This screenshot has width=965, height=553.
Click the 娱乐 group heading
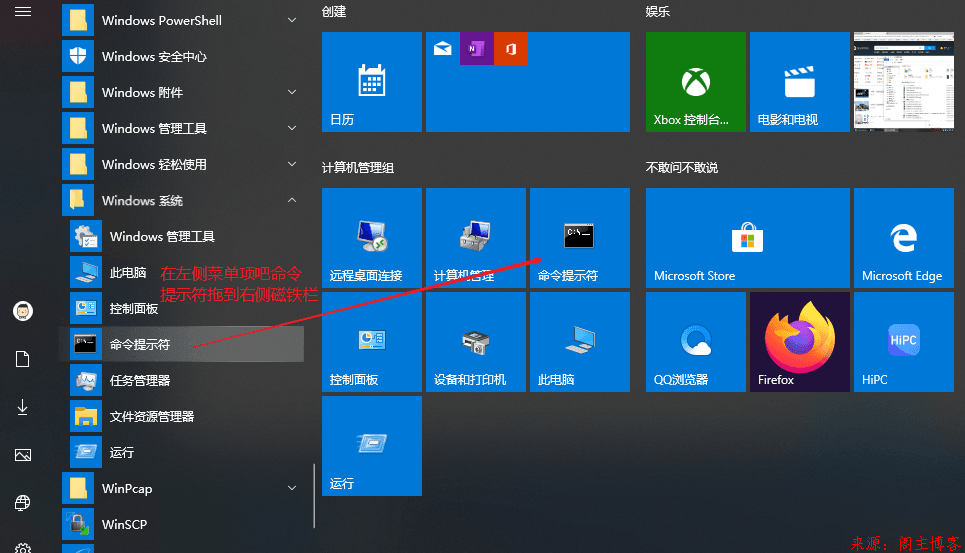coord(657,12)
